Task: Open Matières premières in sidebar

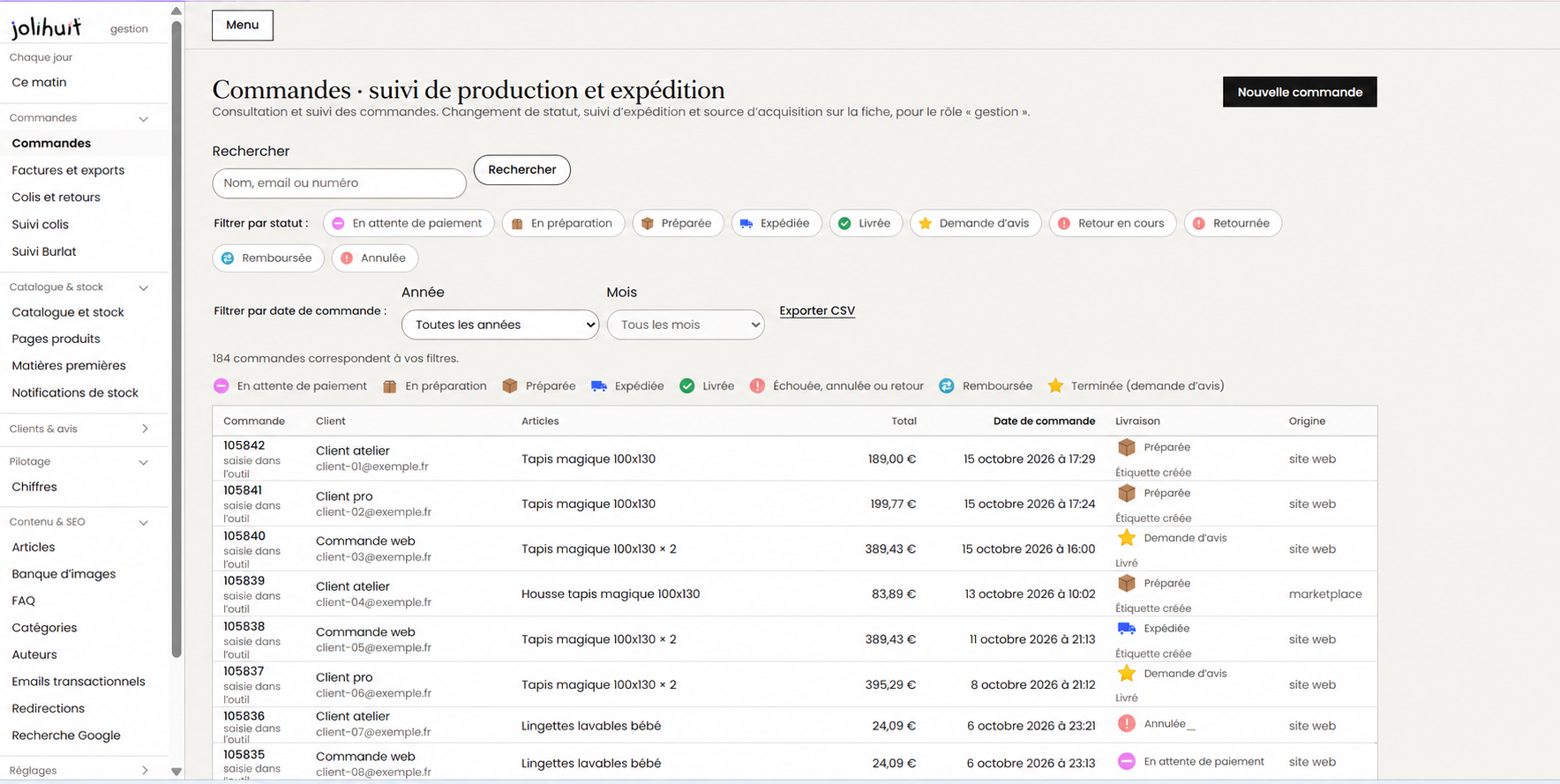Action: 69,365
